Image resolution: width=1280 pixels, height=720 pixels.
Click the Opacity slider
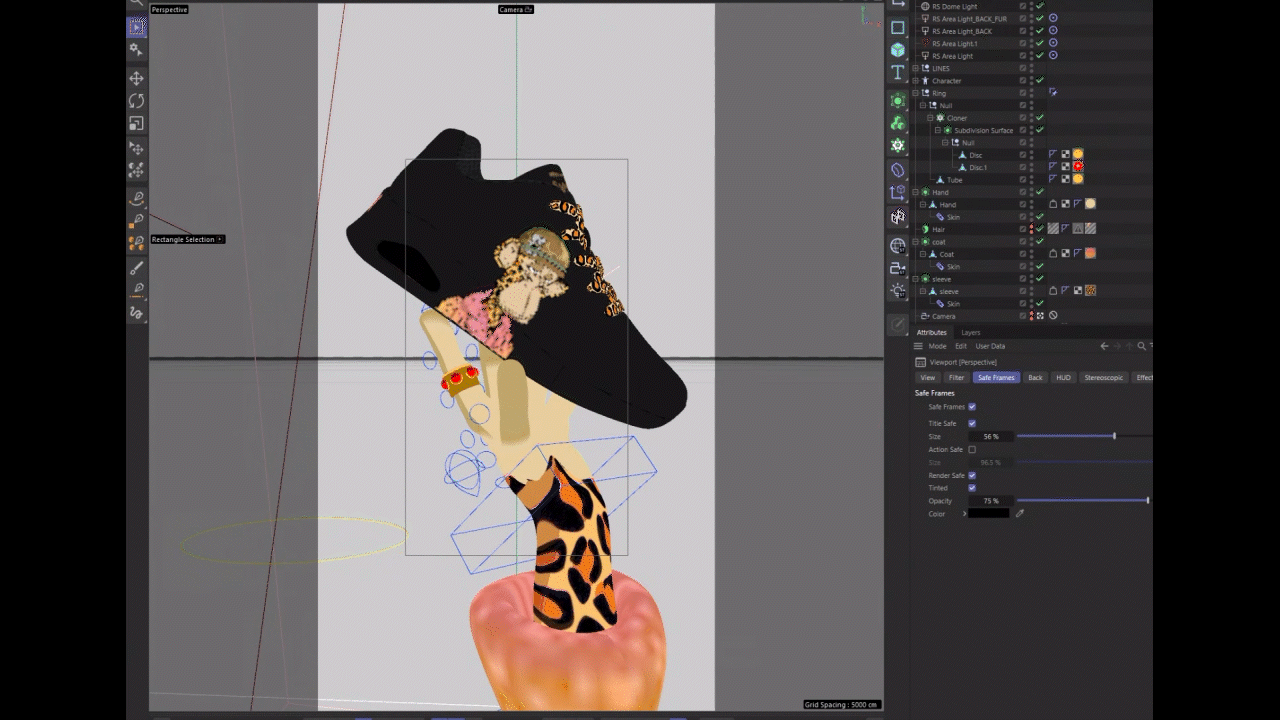(x=1084, y=500)
